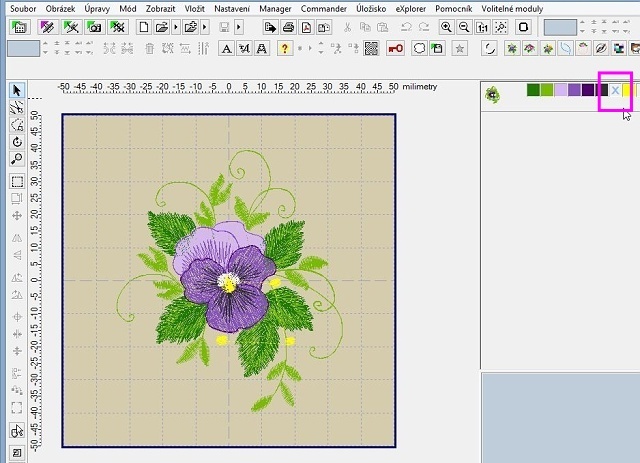This screenshot has width=640, height=463.
Task: Click the yellow question mark help icon
Action: (285, 47)
